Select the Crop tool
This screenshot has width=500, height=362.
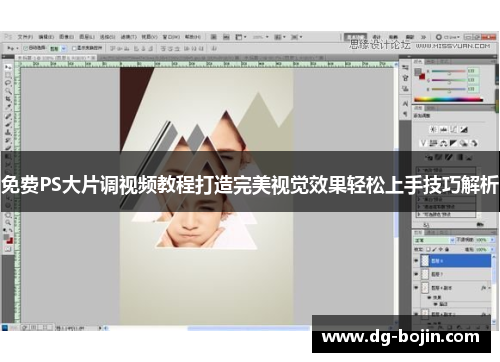click(x=8, y=99)
